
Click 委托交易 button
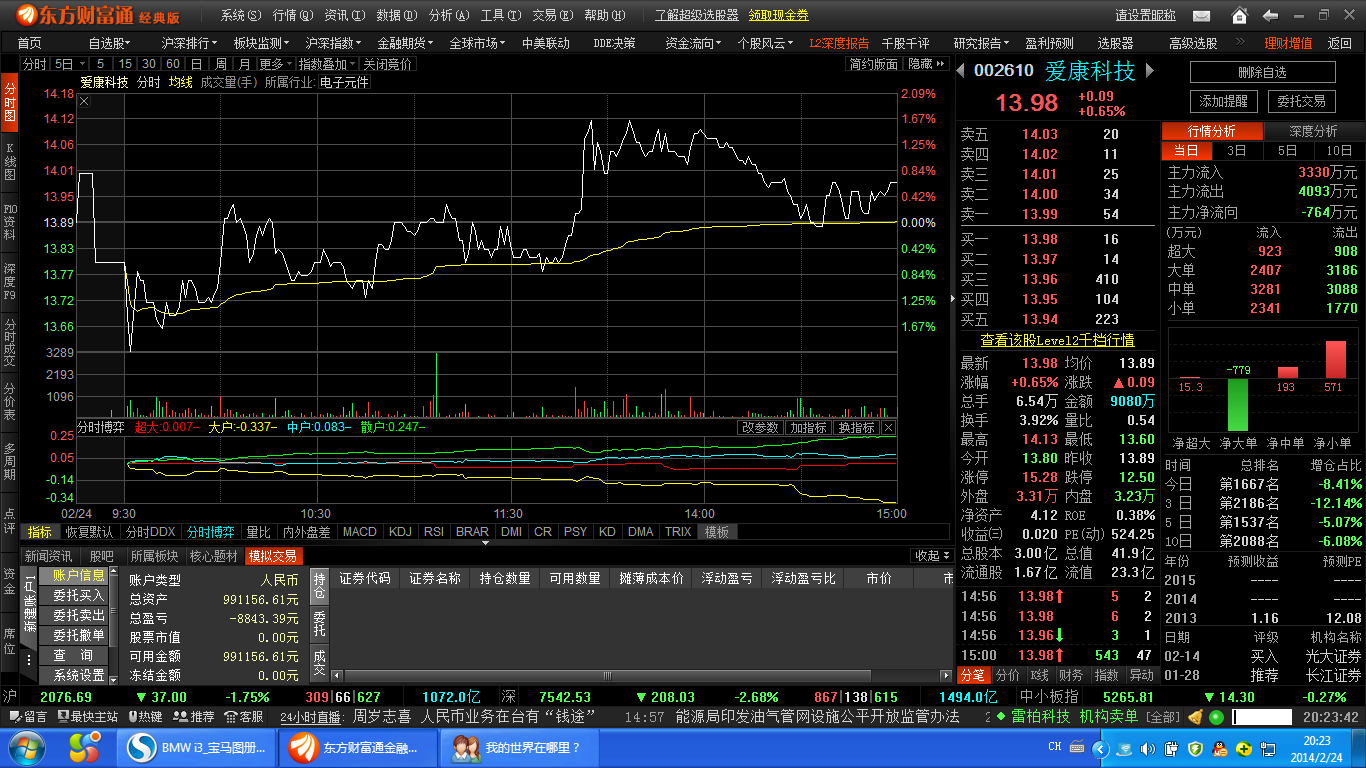click(x=1301, y=101)
